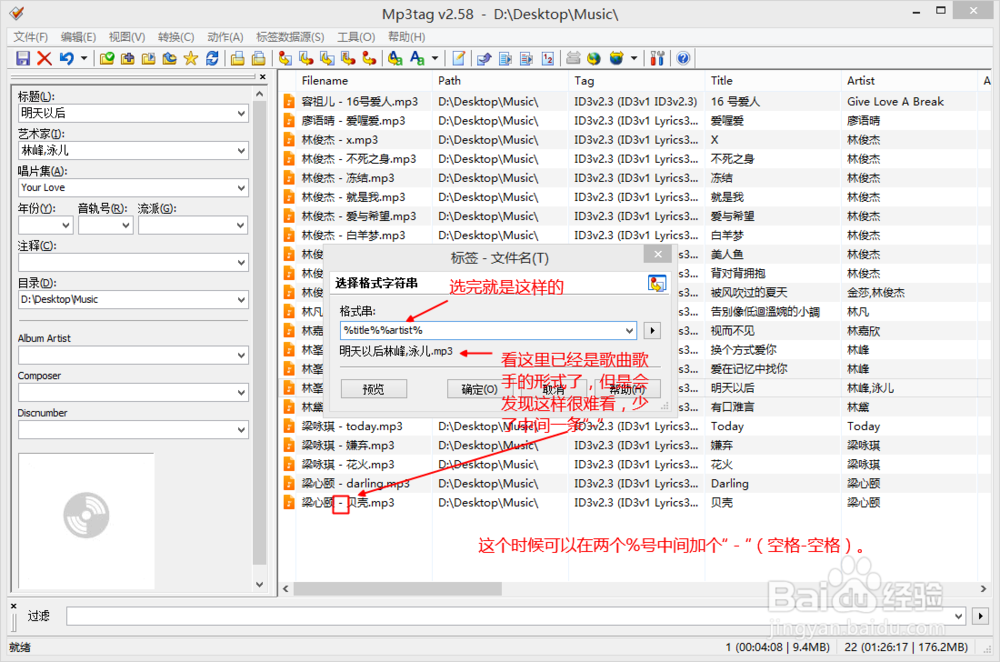
Task: Click the folder icon with plus sign
Action: (x=128, y=59)
